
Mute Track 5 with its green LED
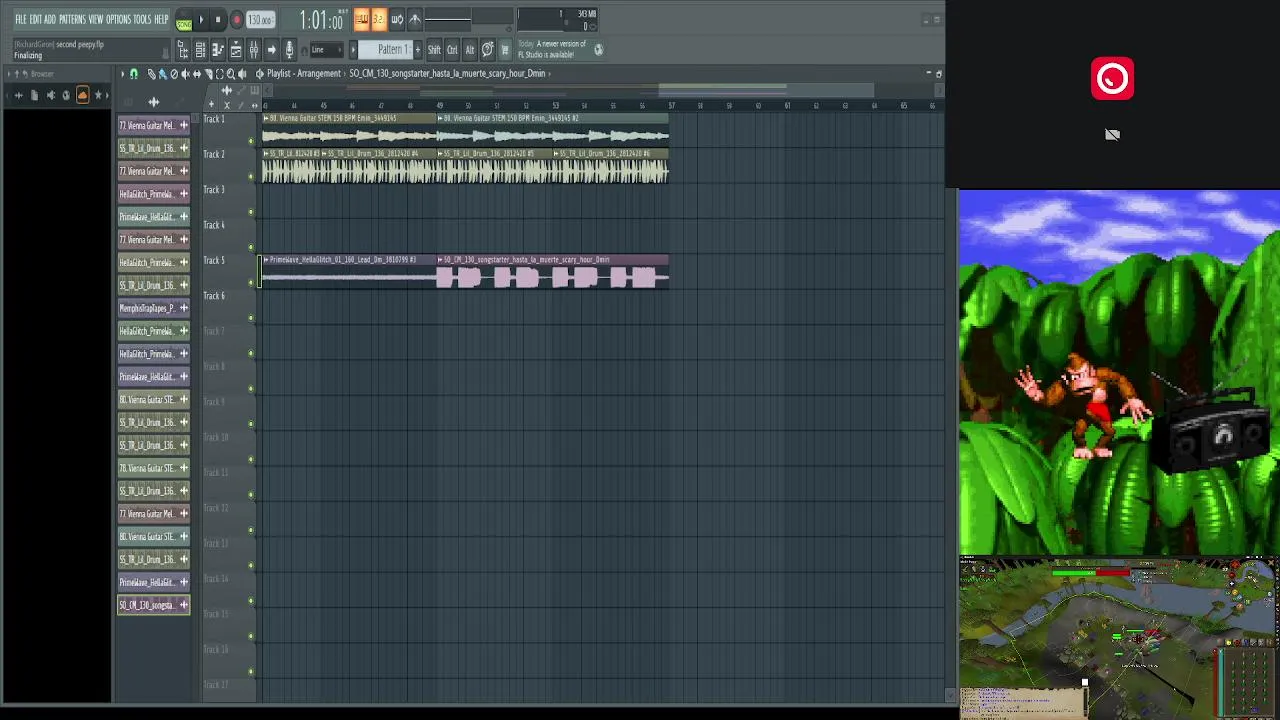point(251,283)
